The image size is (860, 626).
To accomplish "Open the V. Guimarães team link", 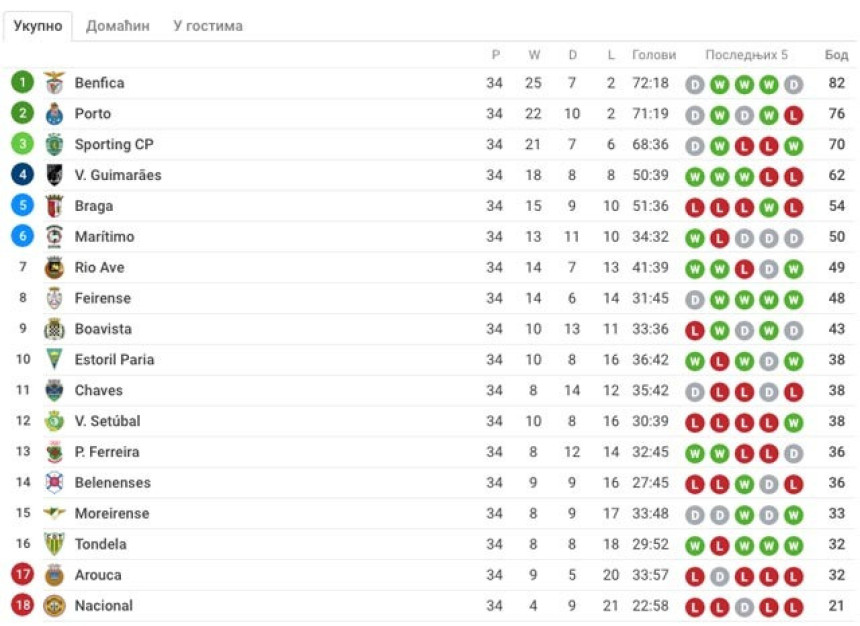I will [x=118, y=175].
